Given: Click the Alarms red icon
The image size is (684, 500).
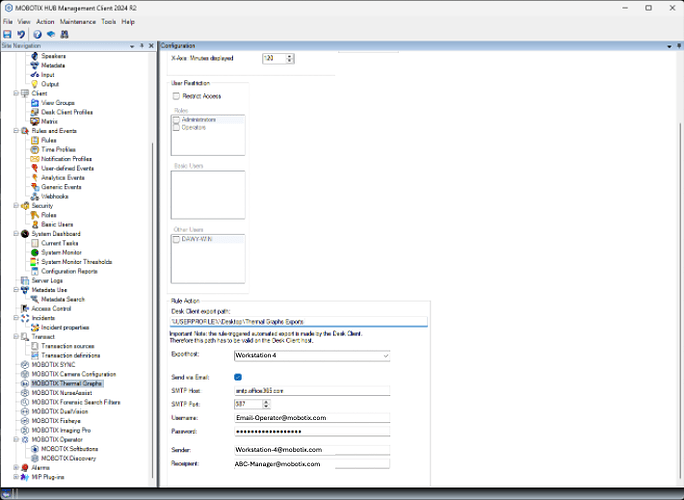Looking at the screenshot, I should [25, 467].
